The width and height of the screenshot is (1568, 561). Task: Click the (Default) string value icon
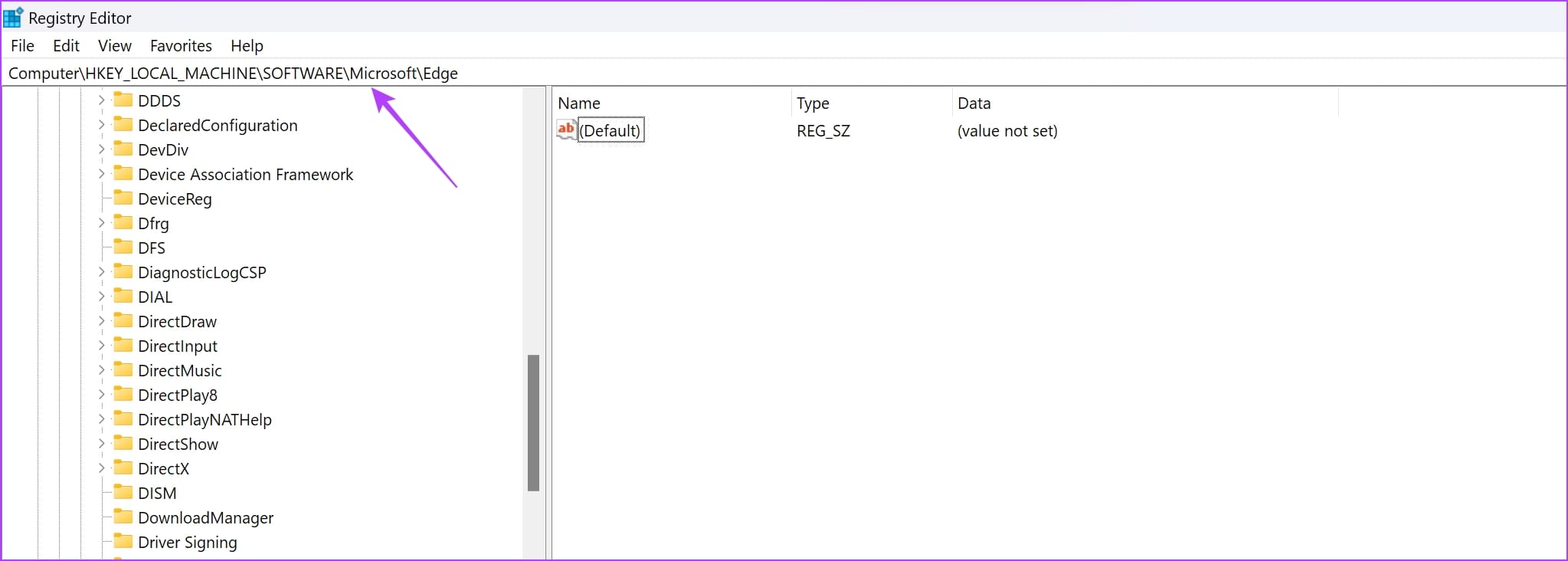(566, 130)
